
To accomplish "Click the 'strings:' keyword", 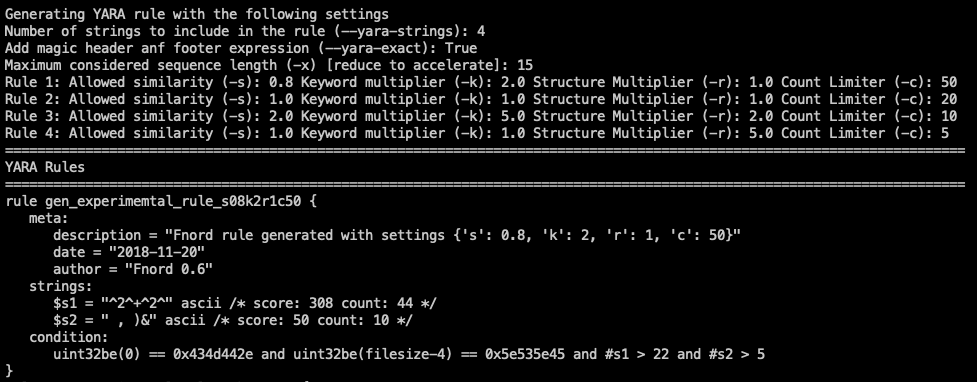I will point(60,286).
